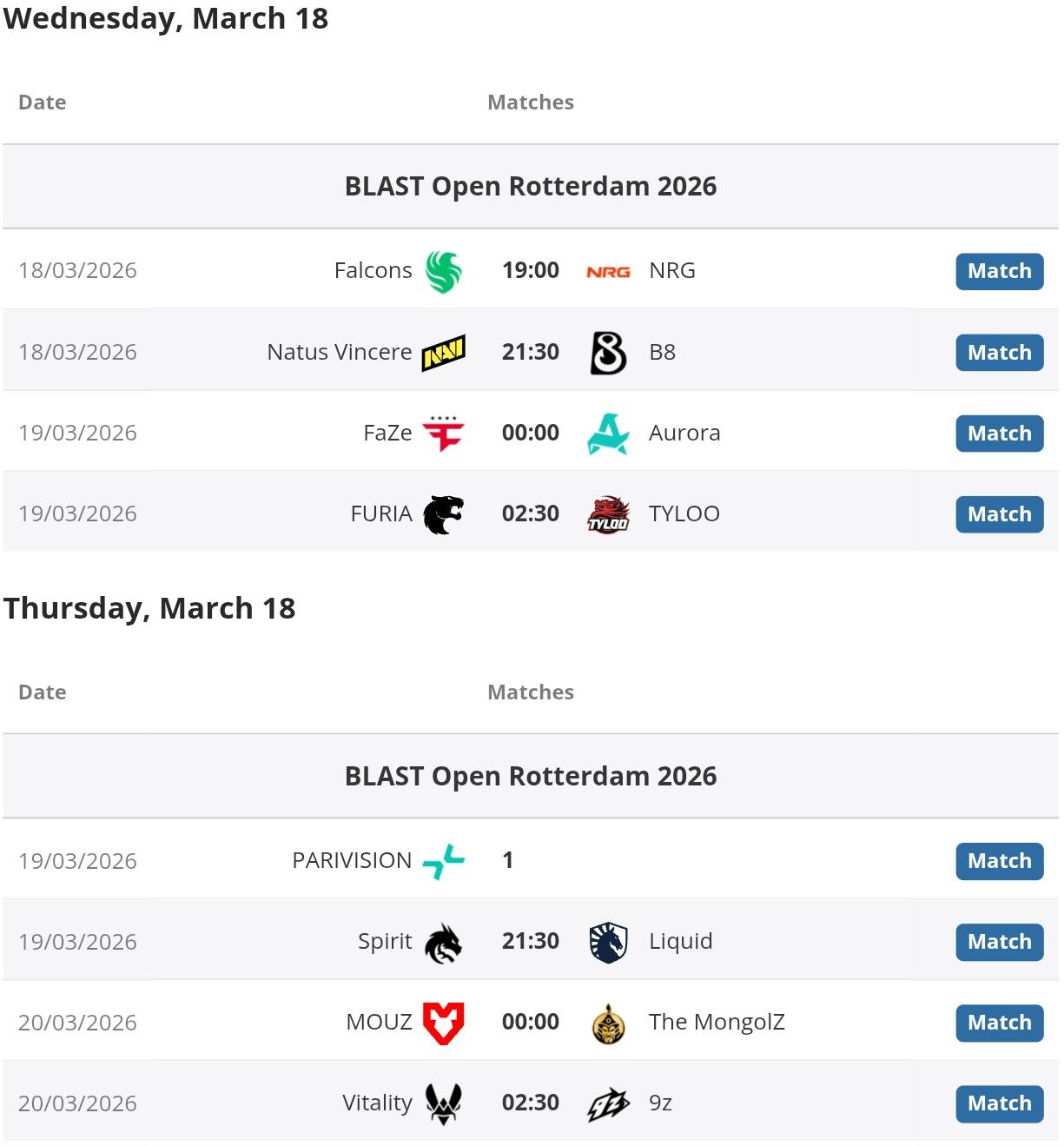
Task: Click the Aurora team logo
Action: pos(608,434)
